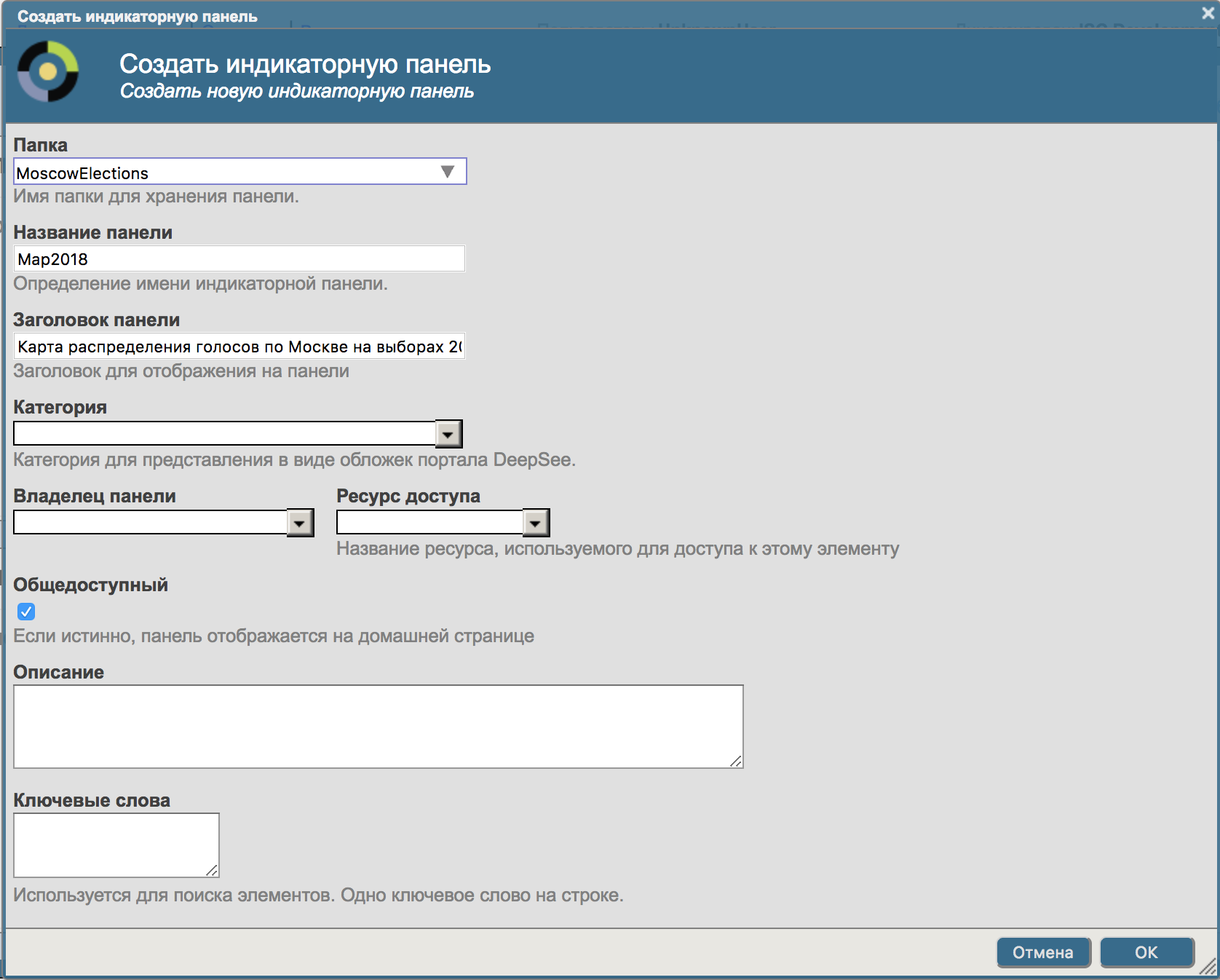Click 'Если истинно, панель отображается' hint text
Image resolution: width=1220 pixels, height=980 pixels.
tap(274, 636)
